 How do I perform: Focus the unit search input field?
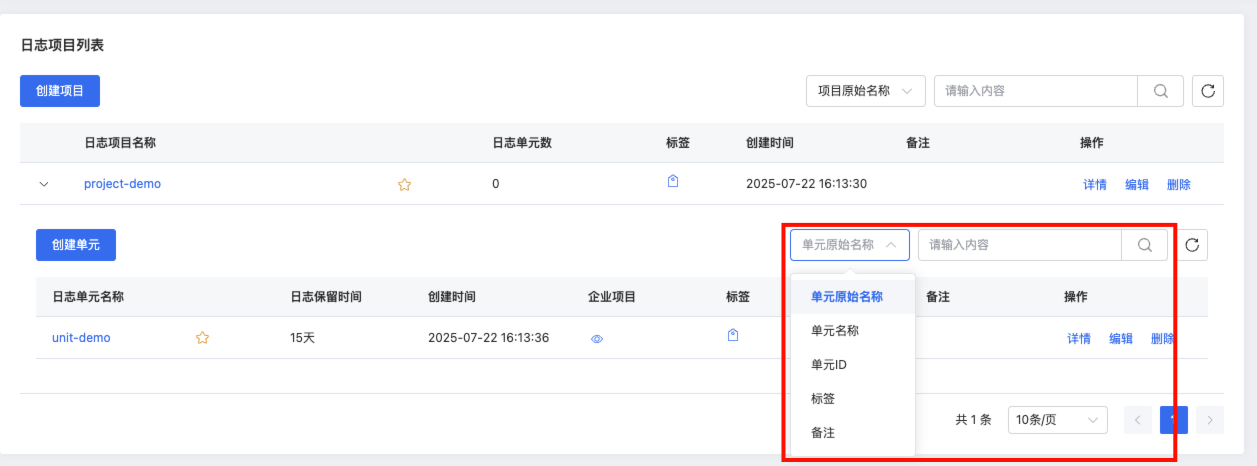click(1020, 244)
